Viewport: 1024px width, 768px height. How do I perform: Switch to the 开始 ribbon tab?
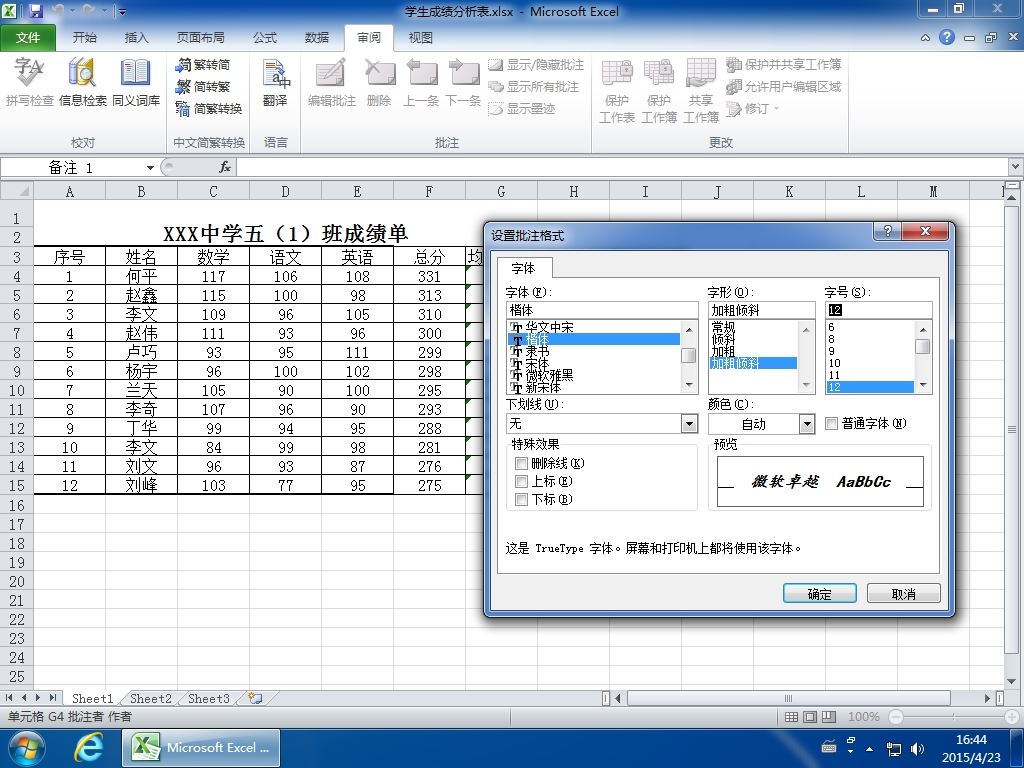tap(84, 38)
